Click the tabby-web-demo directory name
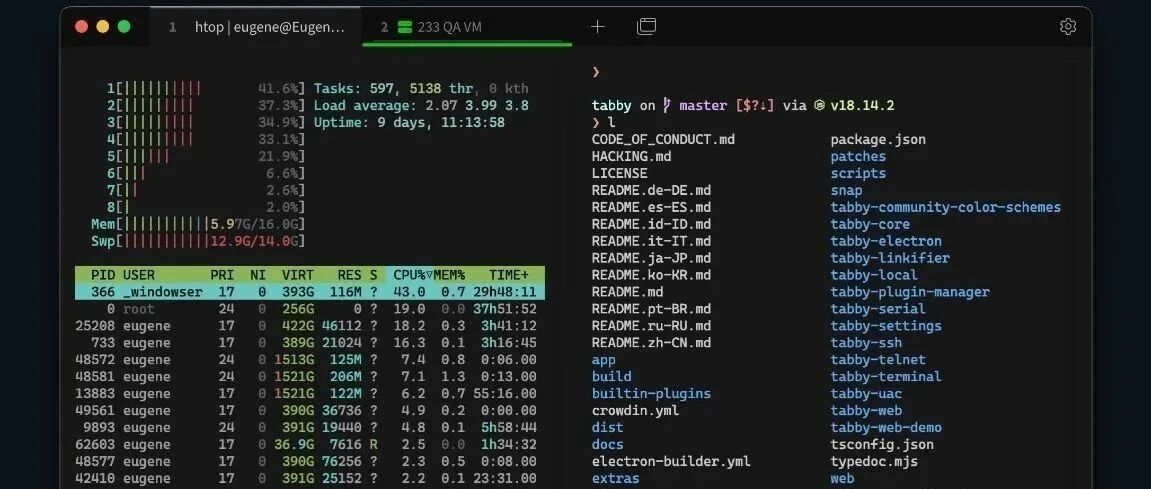The image size is (1151, 489). coord(886,427)
